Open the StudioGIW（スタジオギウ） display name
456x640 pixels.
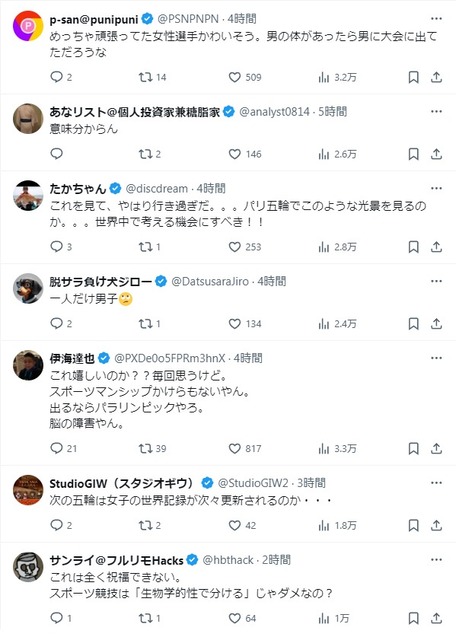point(121,483)
